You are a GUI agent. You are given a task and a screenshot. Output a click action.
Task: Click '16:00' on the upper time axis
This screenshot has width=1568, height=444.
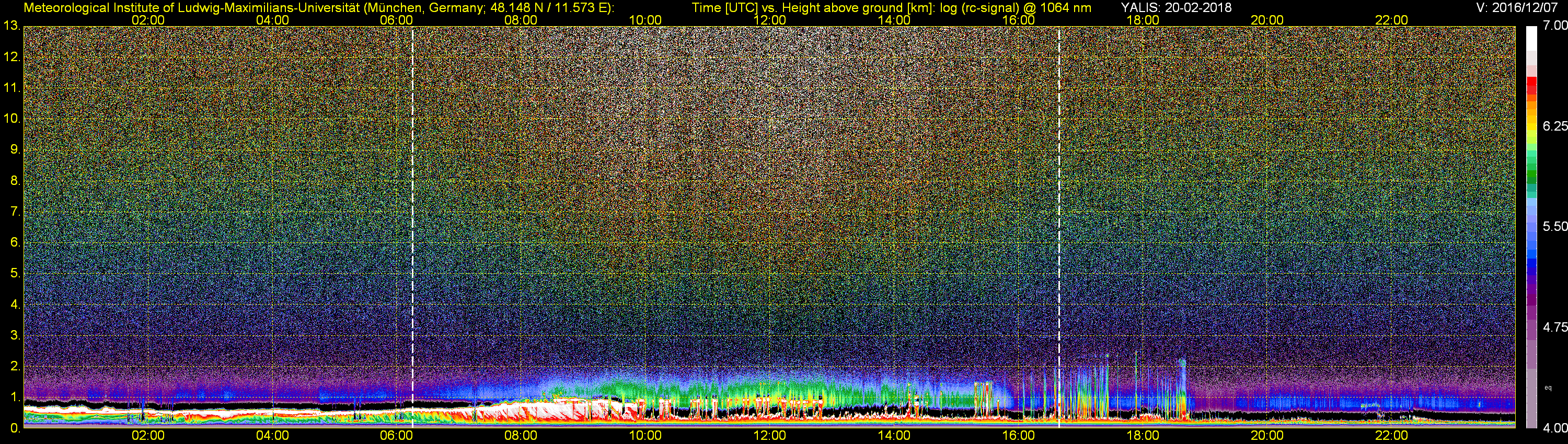[x=1018, y=20]
